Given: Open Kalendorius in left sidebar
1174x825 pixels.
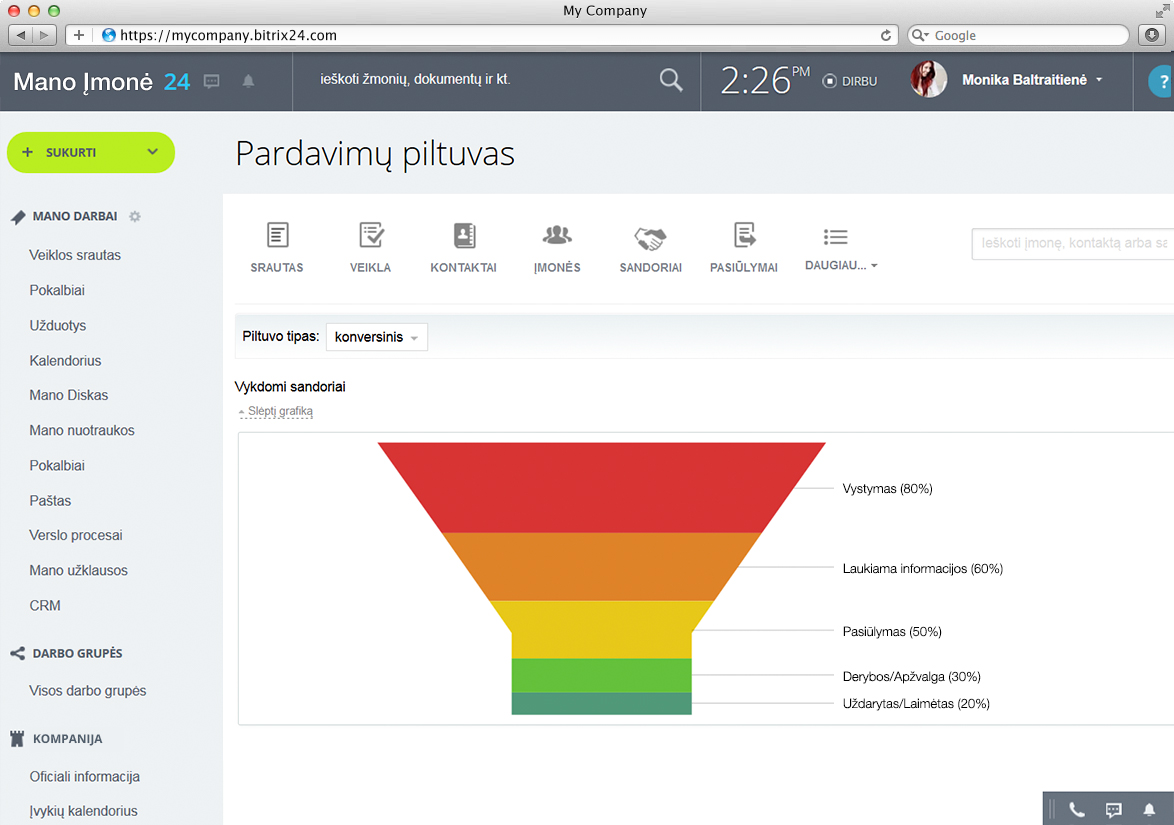Looking at the screenshot, I should (x=65, y=361).
